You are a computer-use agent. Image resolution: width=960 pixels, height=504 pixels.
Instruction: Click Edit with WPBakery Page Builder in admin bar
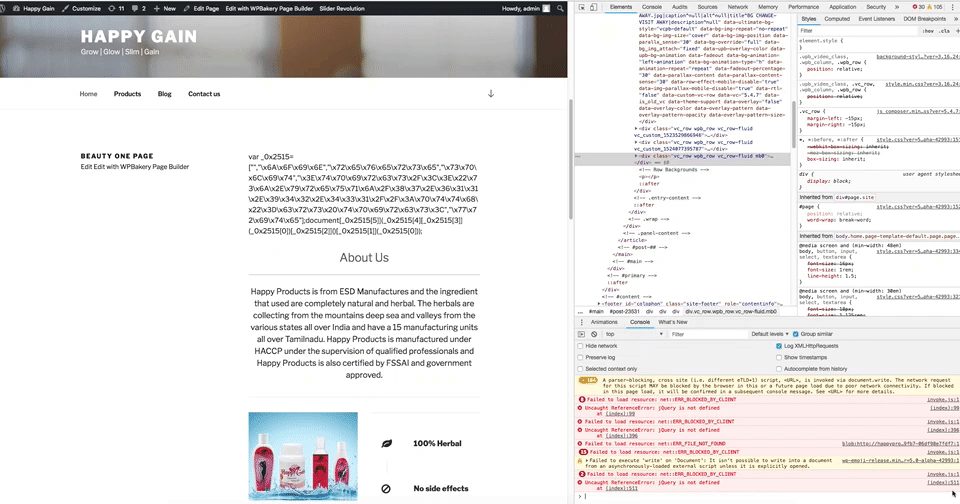pos(269,9)
